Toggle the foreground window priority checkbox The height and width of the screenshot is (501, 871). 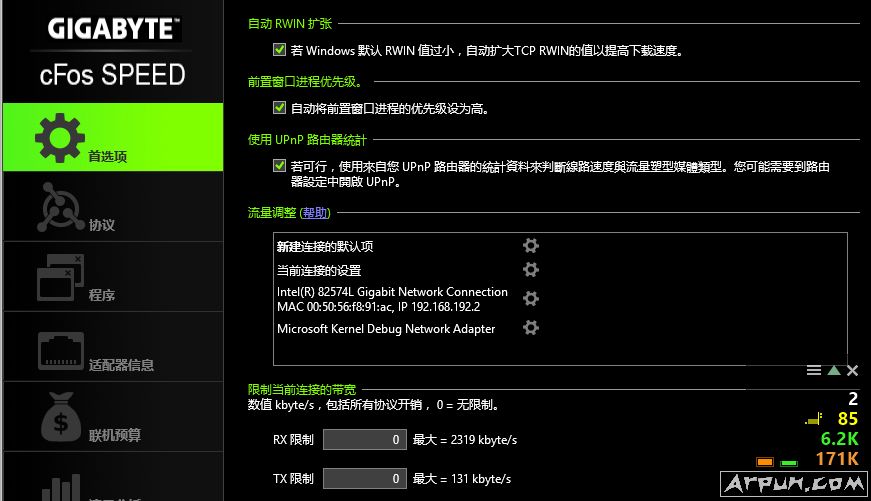[x=279, y=108]
